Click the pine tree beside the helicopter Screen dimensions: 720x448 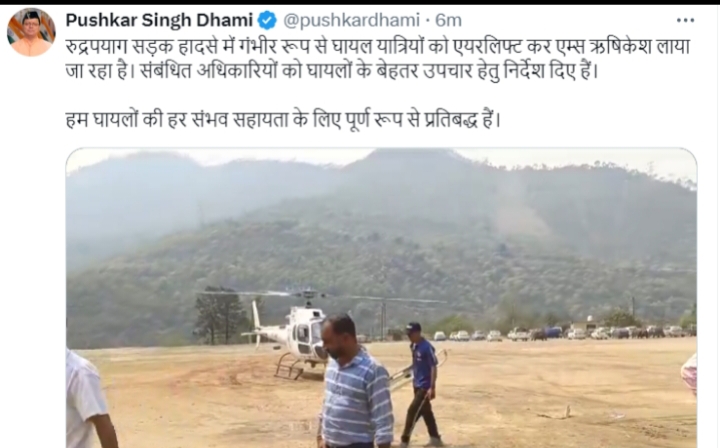[219, 315]
